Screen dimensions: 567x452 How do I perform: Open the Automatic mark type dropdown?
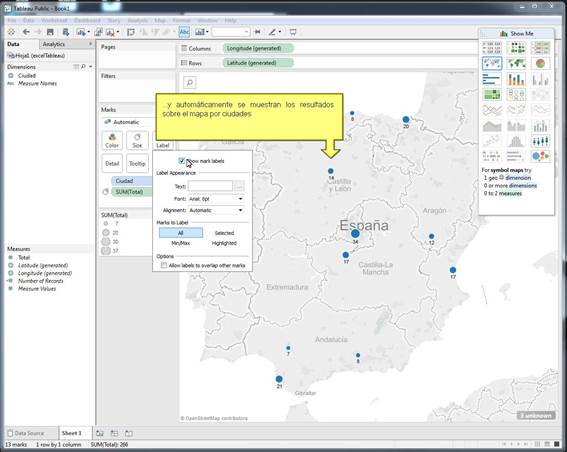pos(128,122)
